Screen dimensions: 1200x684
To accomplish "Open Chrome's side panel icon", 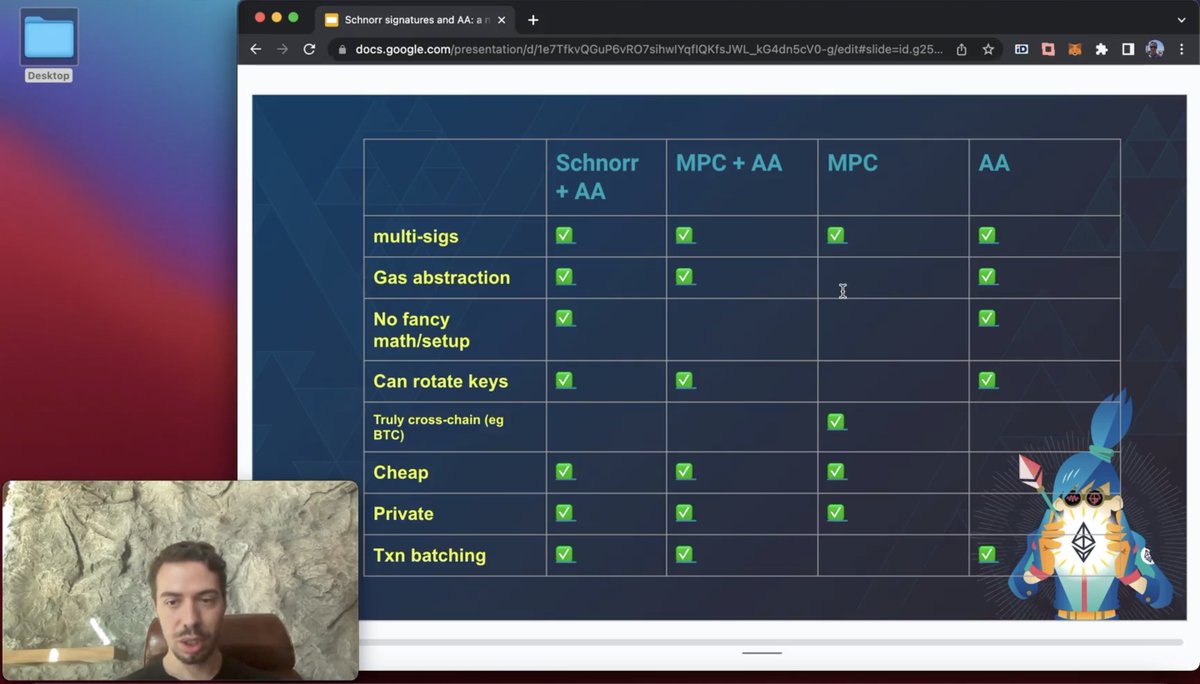I will (1128, 49).
